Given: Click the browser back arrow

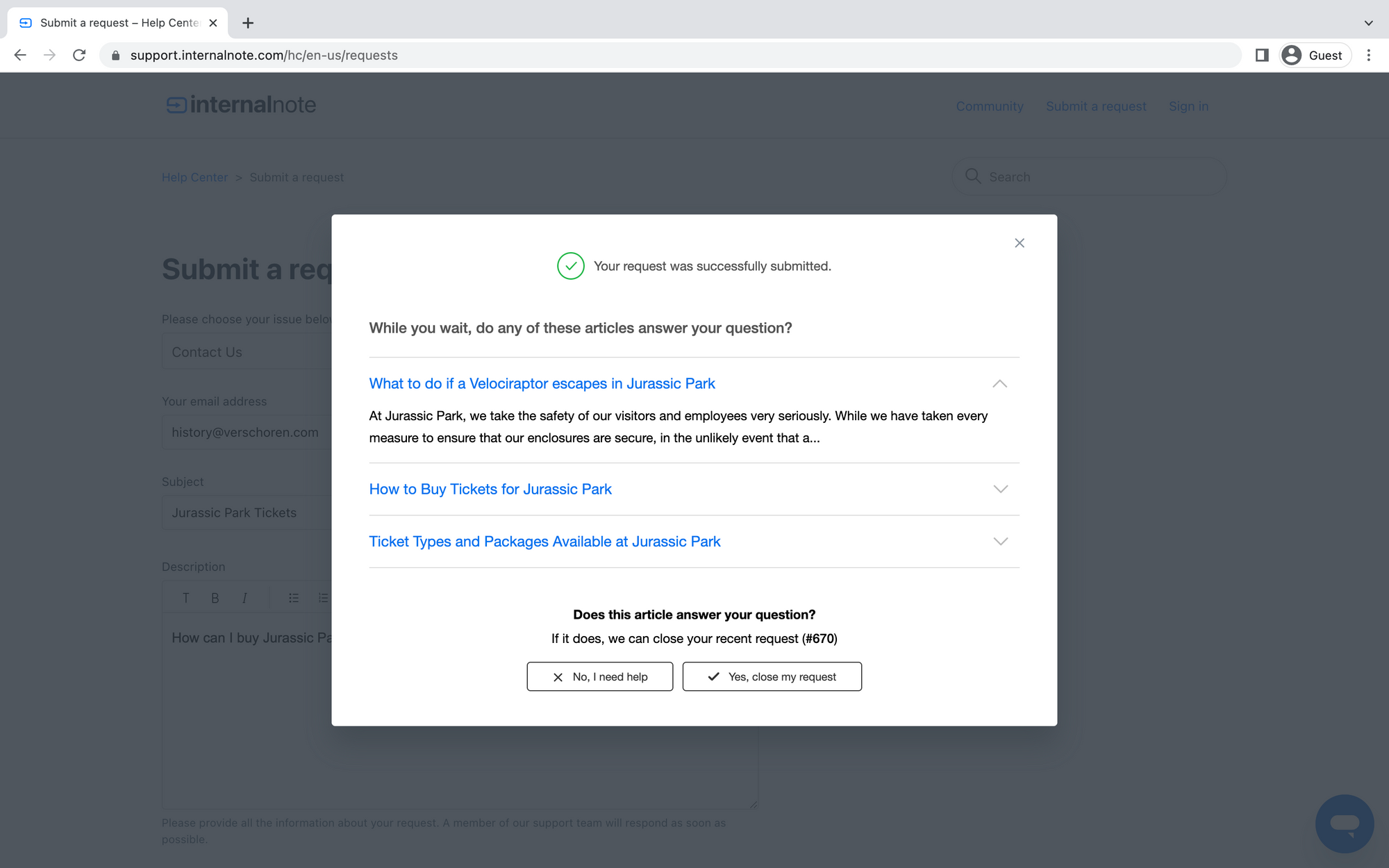Looking at the screenshot, I should point(20,56).
